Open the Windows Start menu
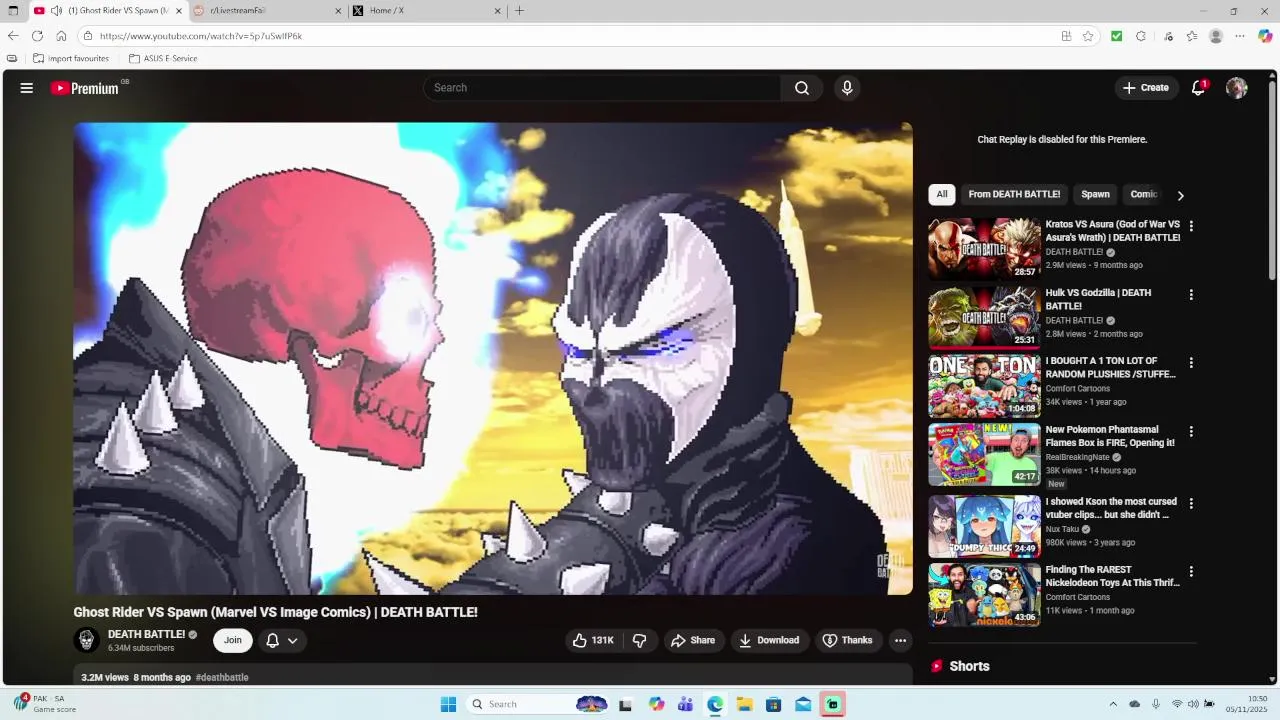 point(448,704)
